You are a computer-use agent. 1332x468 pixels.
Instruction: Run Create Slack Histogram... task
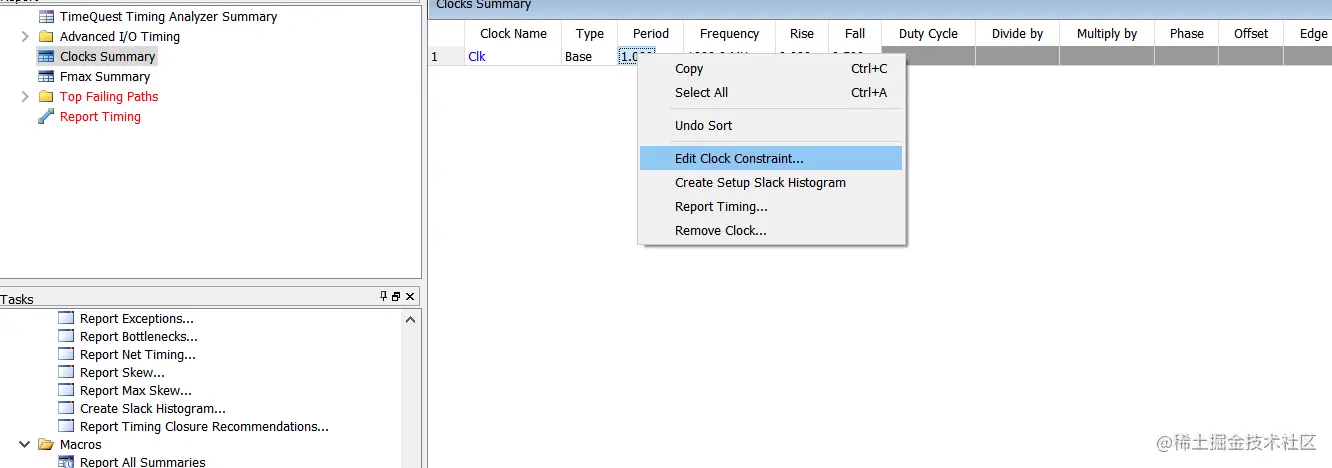[x=153, y=409]
